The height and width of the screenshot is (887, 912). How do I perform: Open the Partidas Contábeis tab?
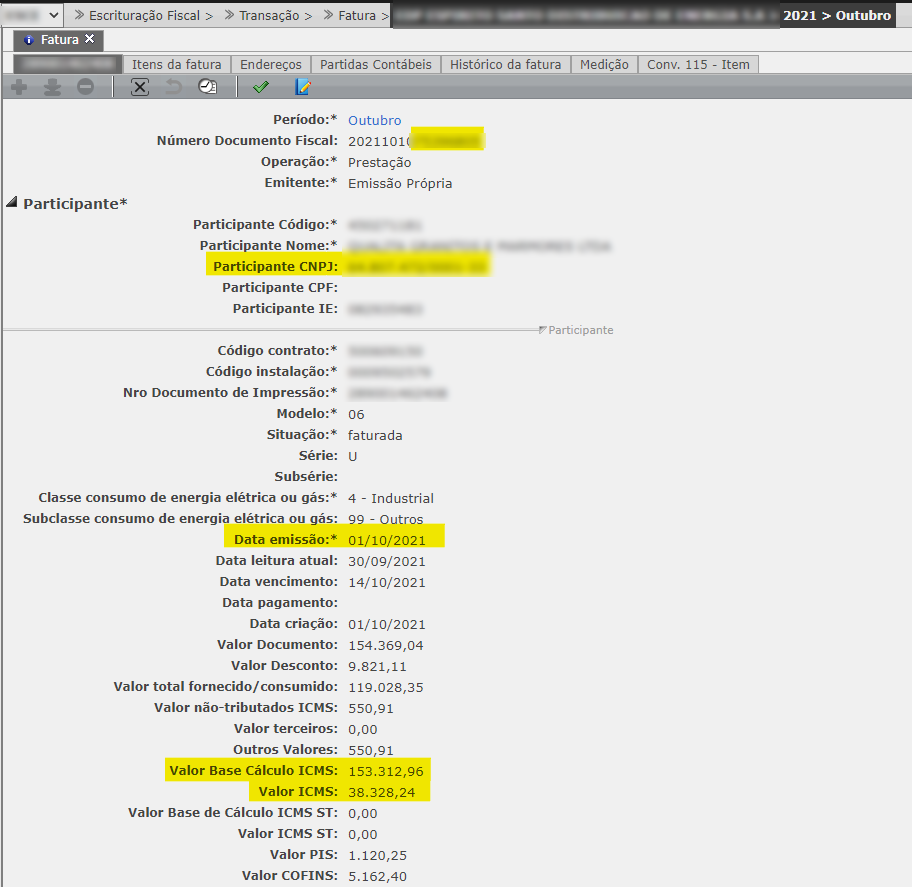(x=375, y=64)
